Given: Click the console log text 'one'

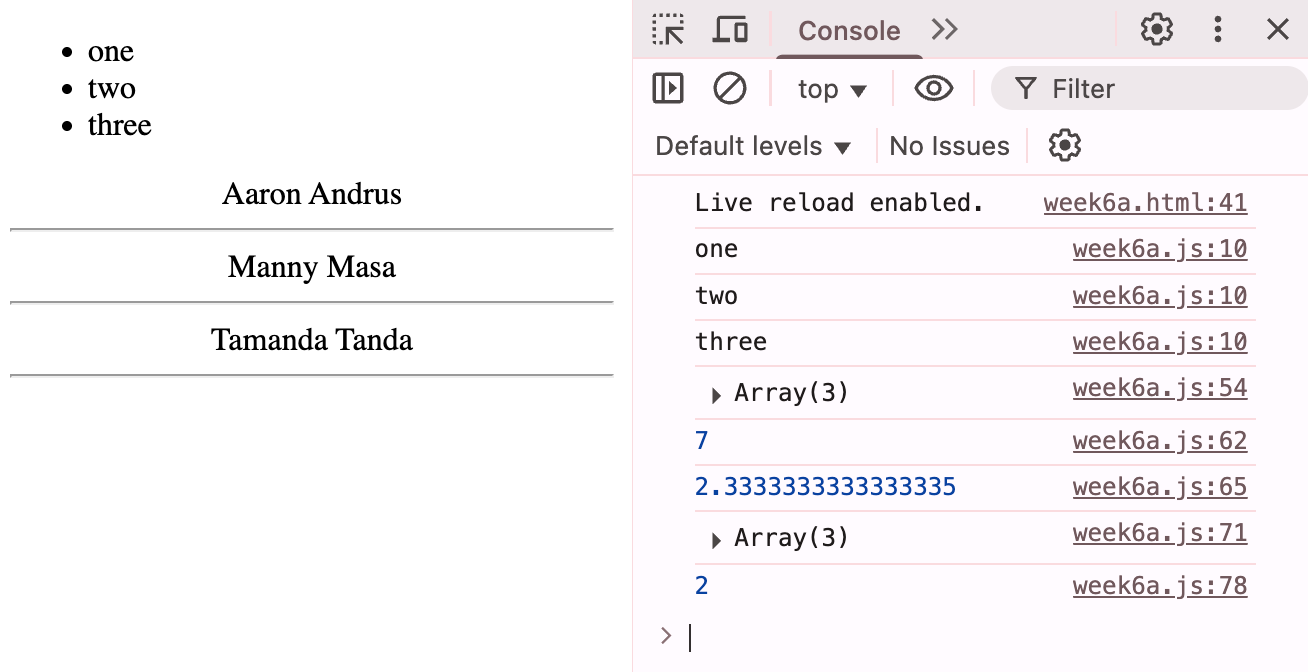Looking at the screenshot, I should (716, 249).
